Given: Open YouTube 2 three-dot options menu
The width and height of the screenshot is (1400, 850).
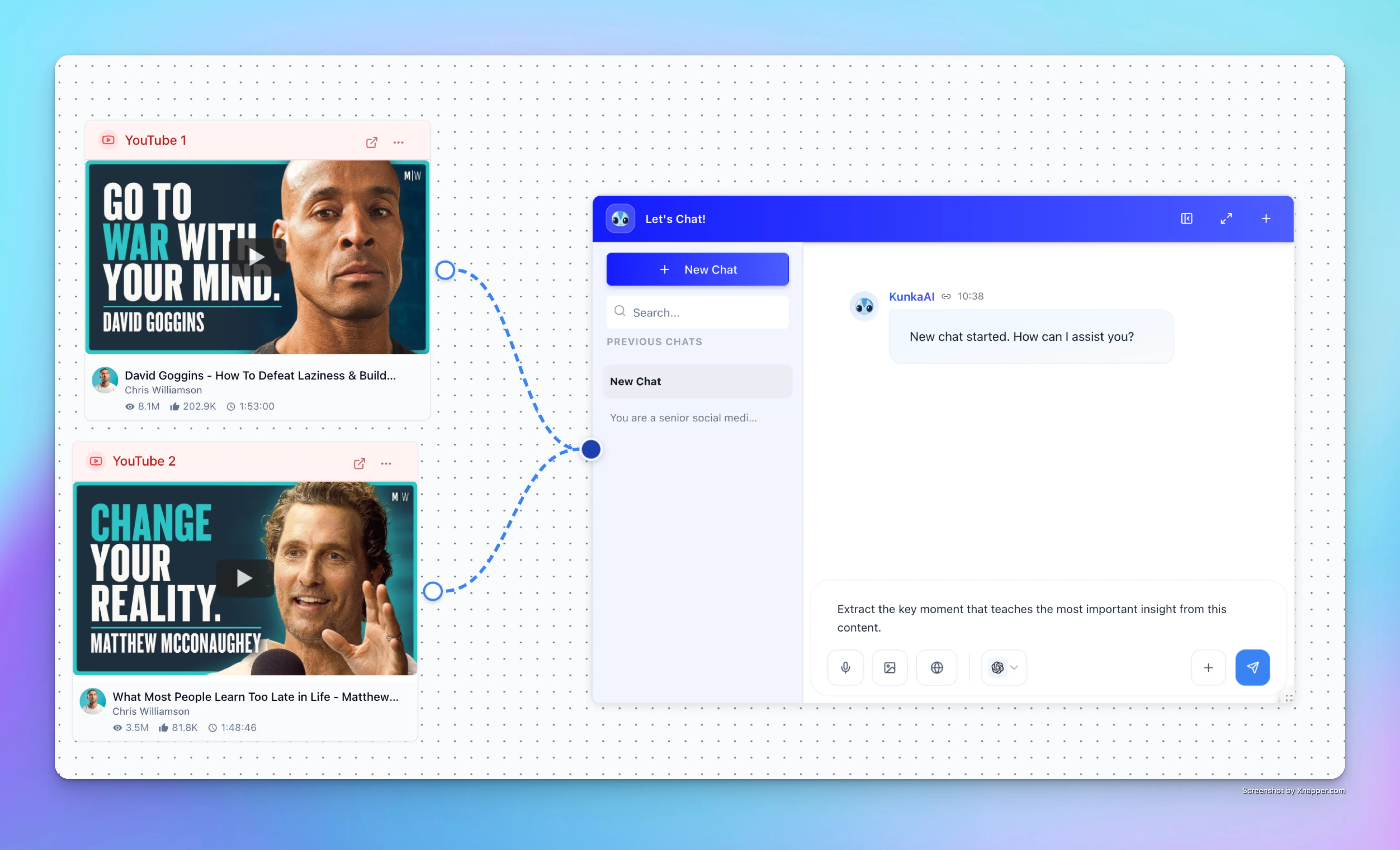Looking at the screenshot, I should (x=386, y=463).
